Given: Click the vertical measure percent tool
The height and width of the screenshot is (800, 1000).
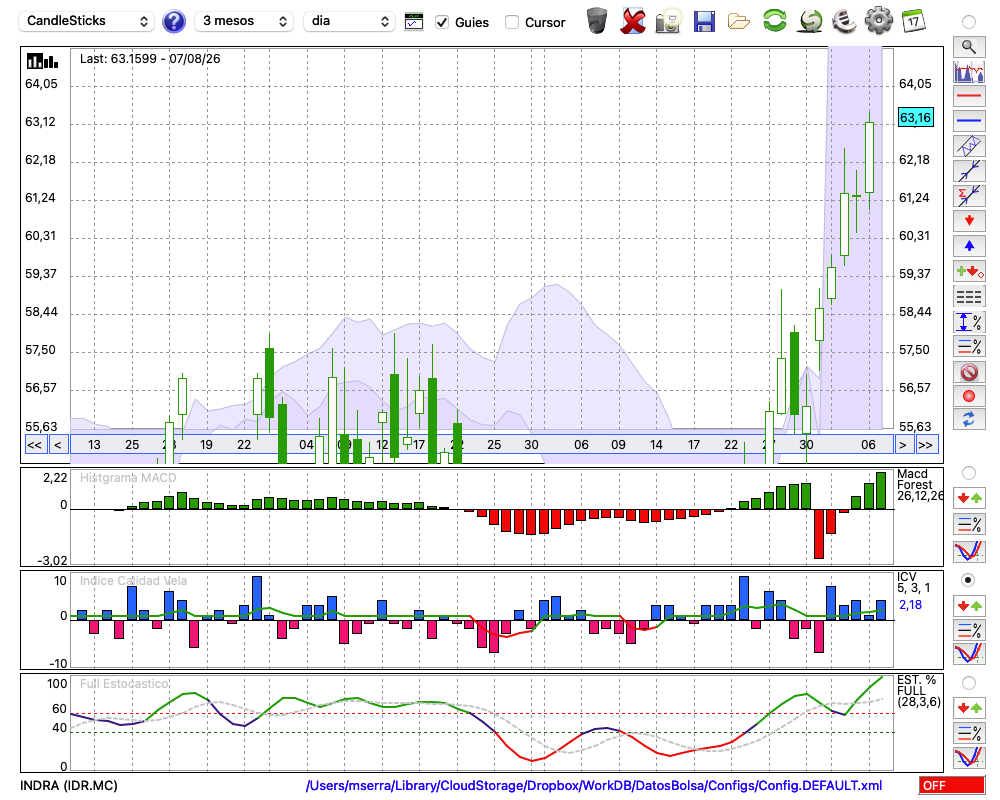Looking at the screenshot, I should pos(969,322).
